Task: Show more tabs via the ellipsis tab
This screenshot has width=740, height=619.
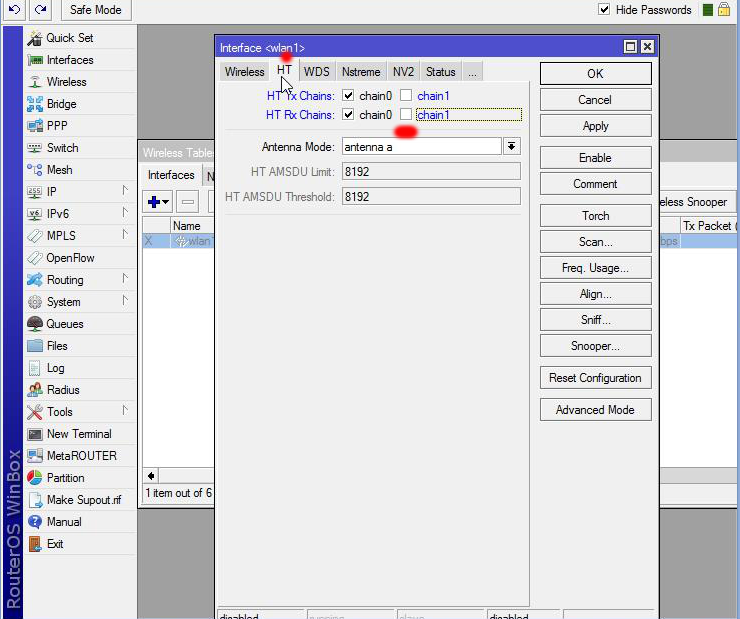Action: tap(472, 72)
